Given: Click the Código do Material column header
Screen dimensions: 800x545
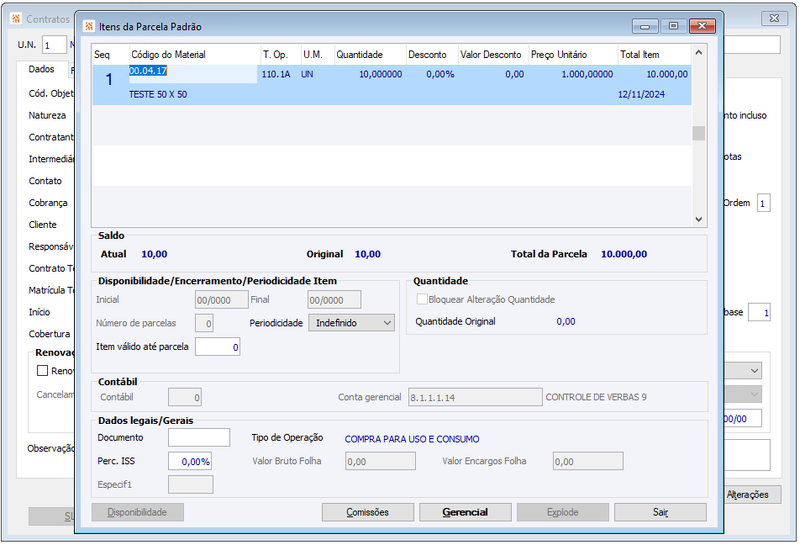Looking at the screenshot, I should tap(195, 55).
